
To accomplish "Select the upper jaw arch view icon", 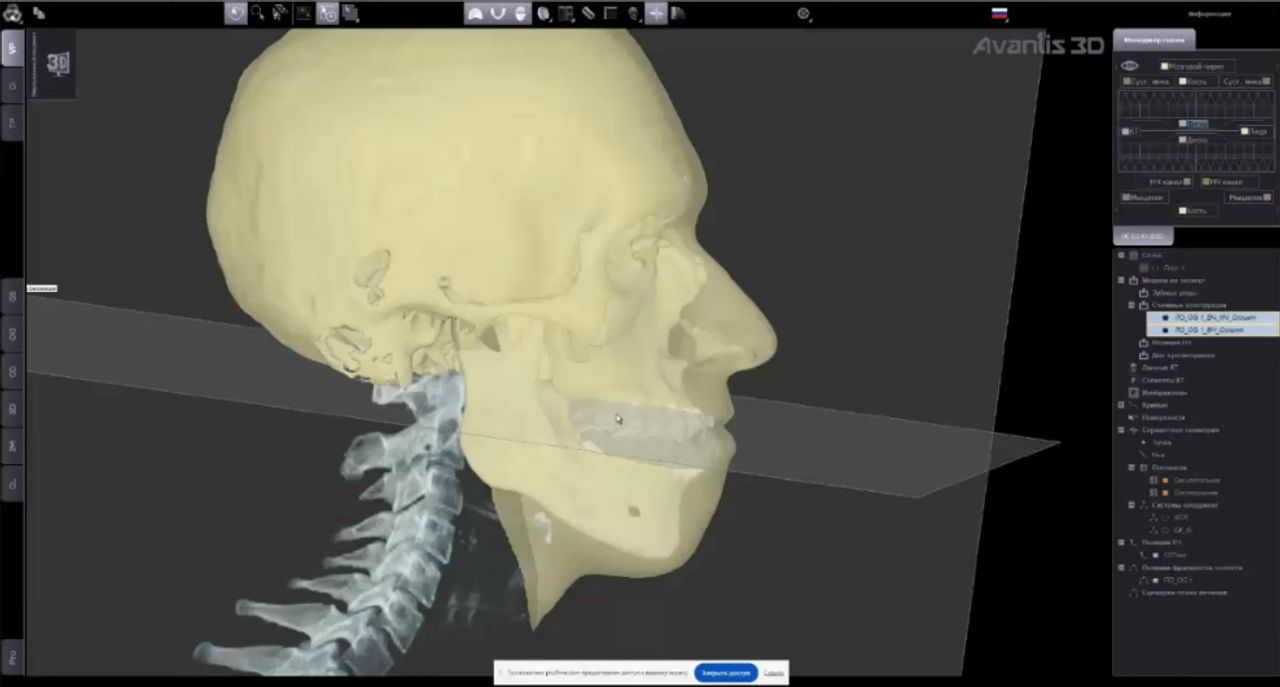I will 476,13.
